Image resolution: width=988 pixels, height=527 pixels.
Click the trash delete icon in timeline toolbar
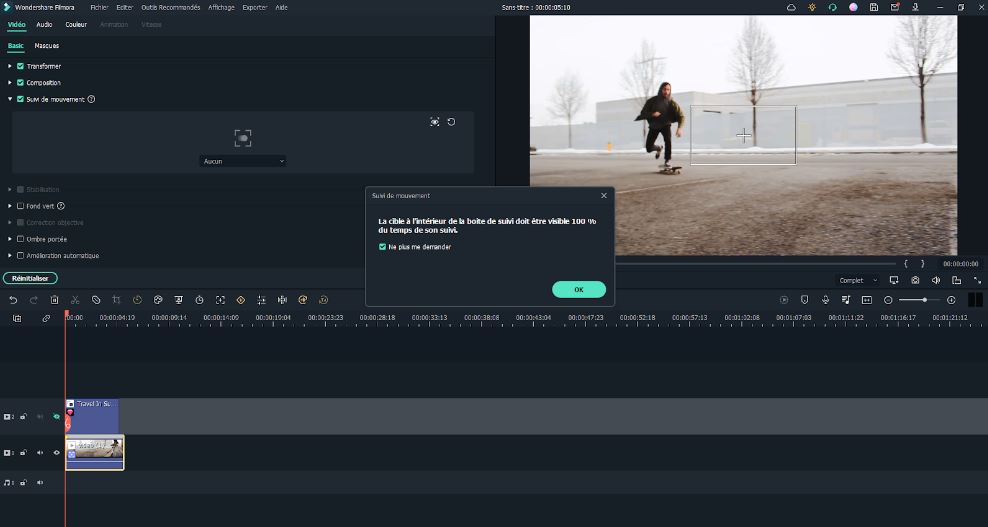coord(54,300)
